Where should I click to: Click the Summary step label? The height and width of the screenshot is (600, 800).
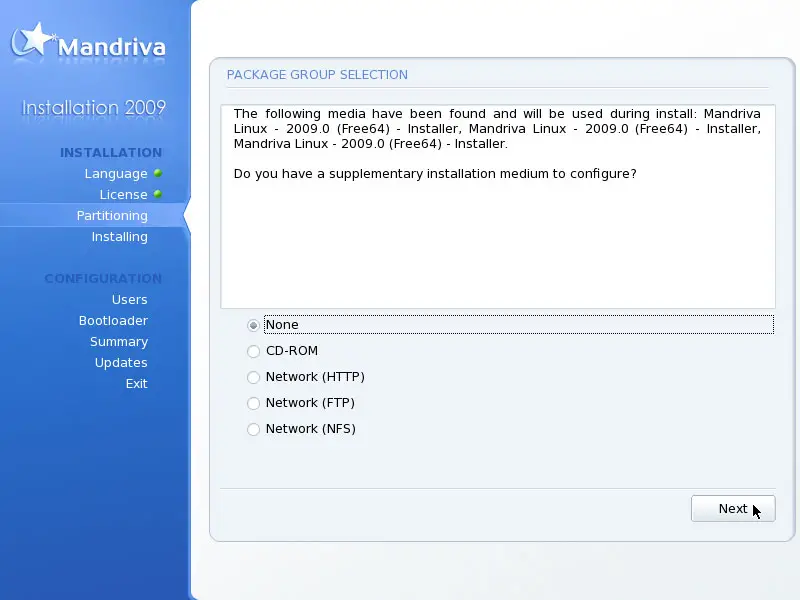[119, 342]
